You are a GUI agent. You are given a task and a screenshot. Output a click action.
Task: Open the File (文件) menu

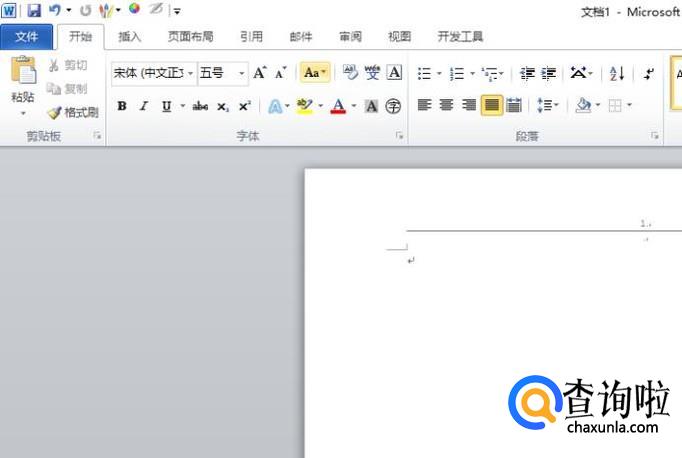pyautogui.click(x=27, y=37)
